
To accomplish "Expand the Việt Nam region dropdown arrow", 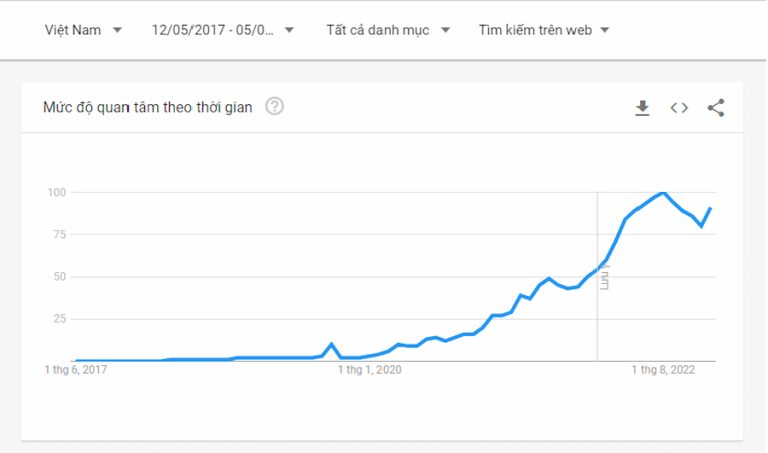I will coord(117,30).
